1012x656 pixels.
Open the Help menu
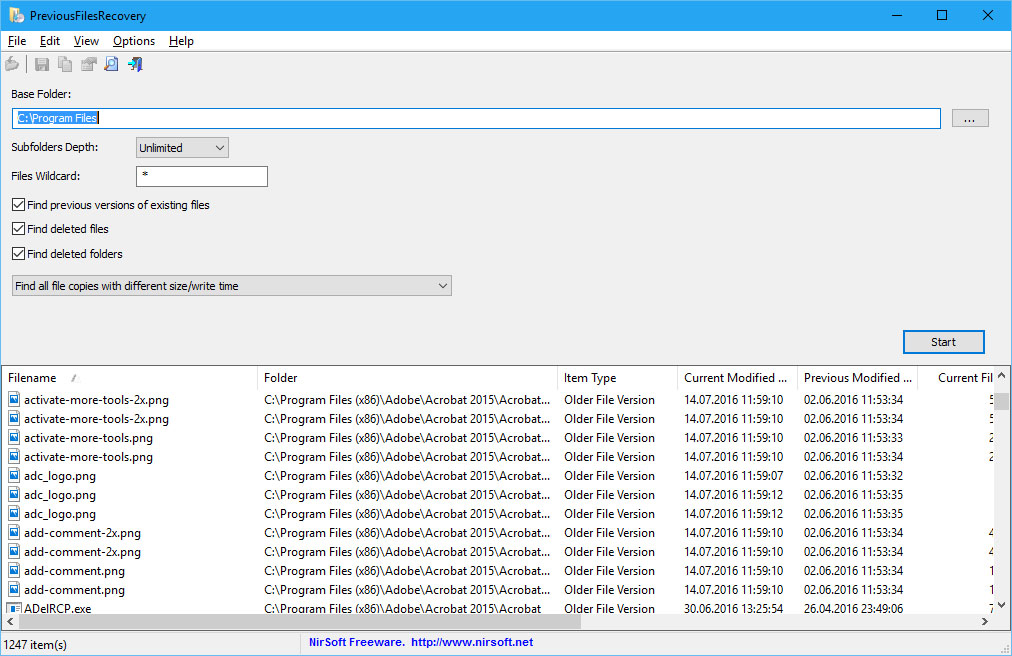tap(181, 41)
